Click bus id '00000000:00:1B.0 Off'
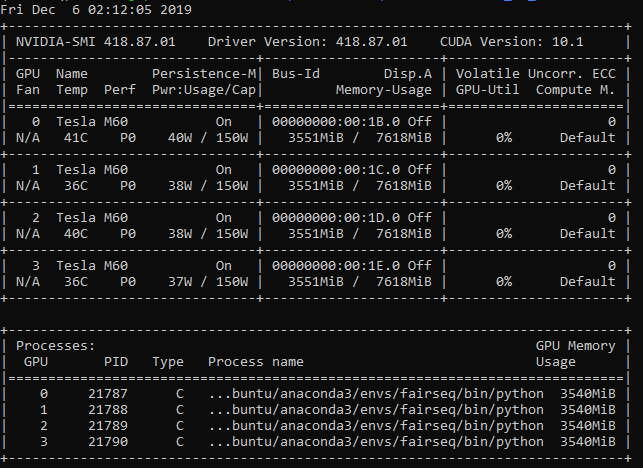The width and height of the screenshot is (643, 468). tap(352, 122)
